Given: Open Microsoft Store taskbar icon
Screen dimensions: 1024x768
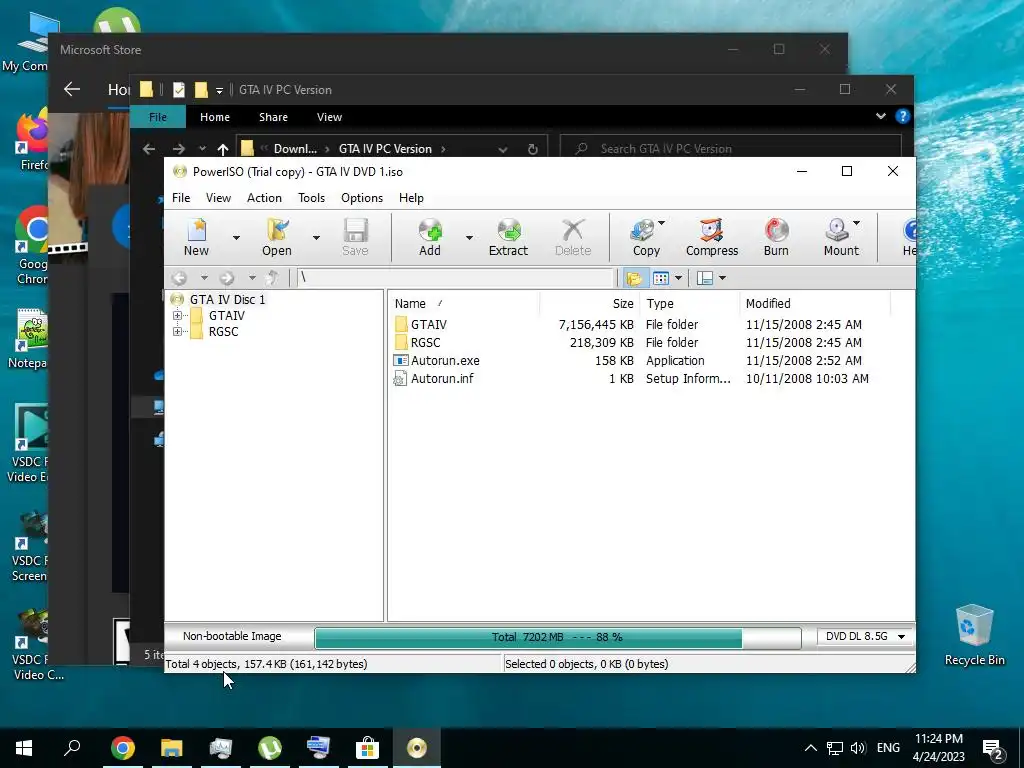Looking at the screenshot, I should tap(367, 748).
